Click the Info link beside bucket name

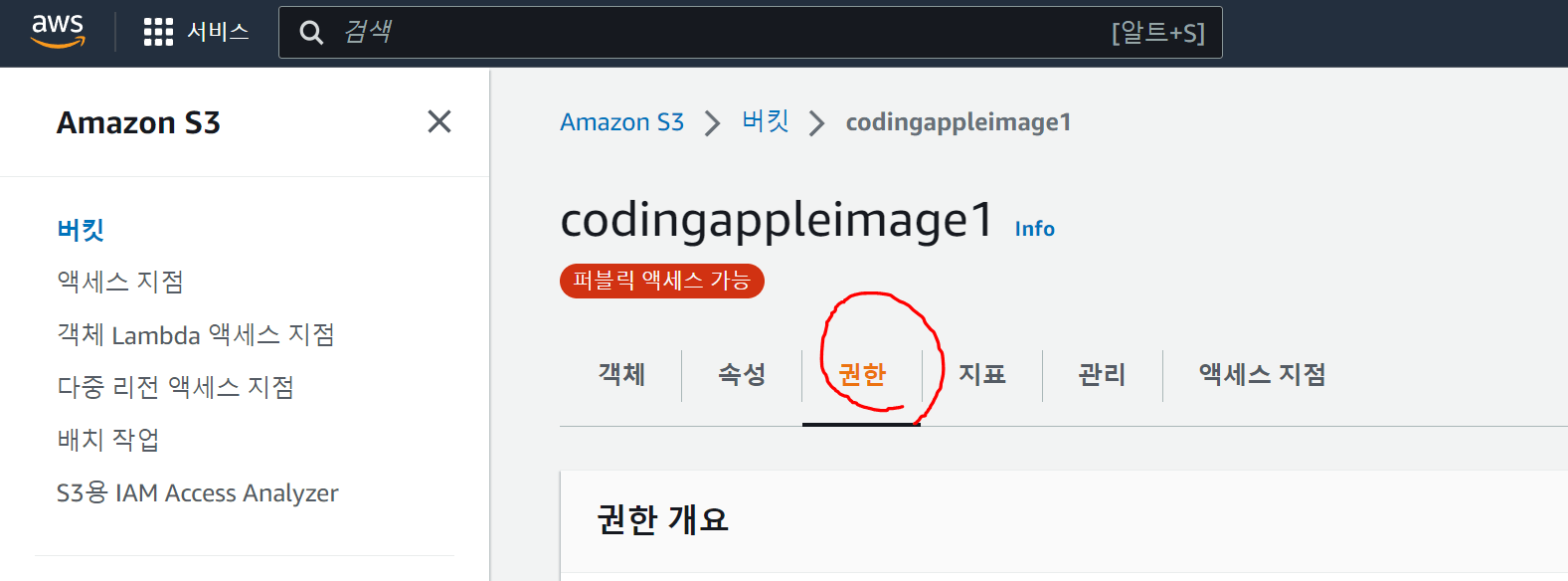click(1035, 229)
